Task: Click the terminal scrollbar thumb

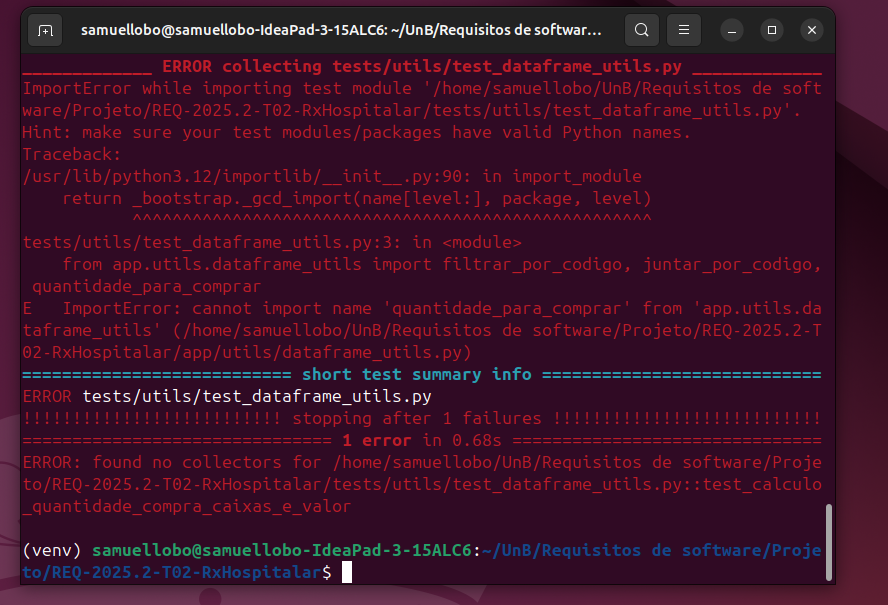Action: click(827, 540)
